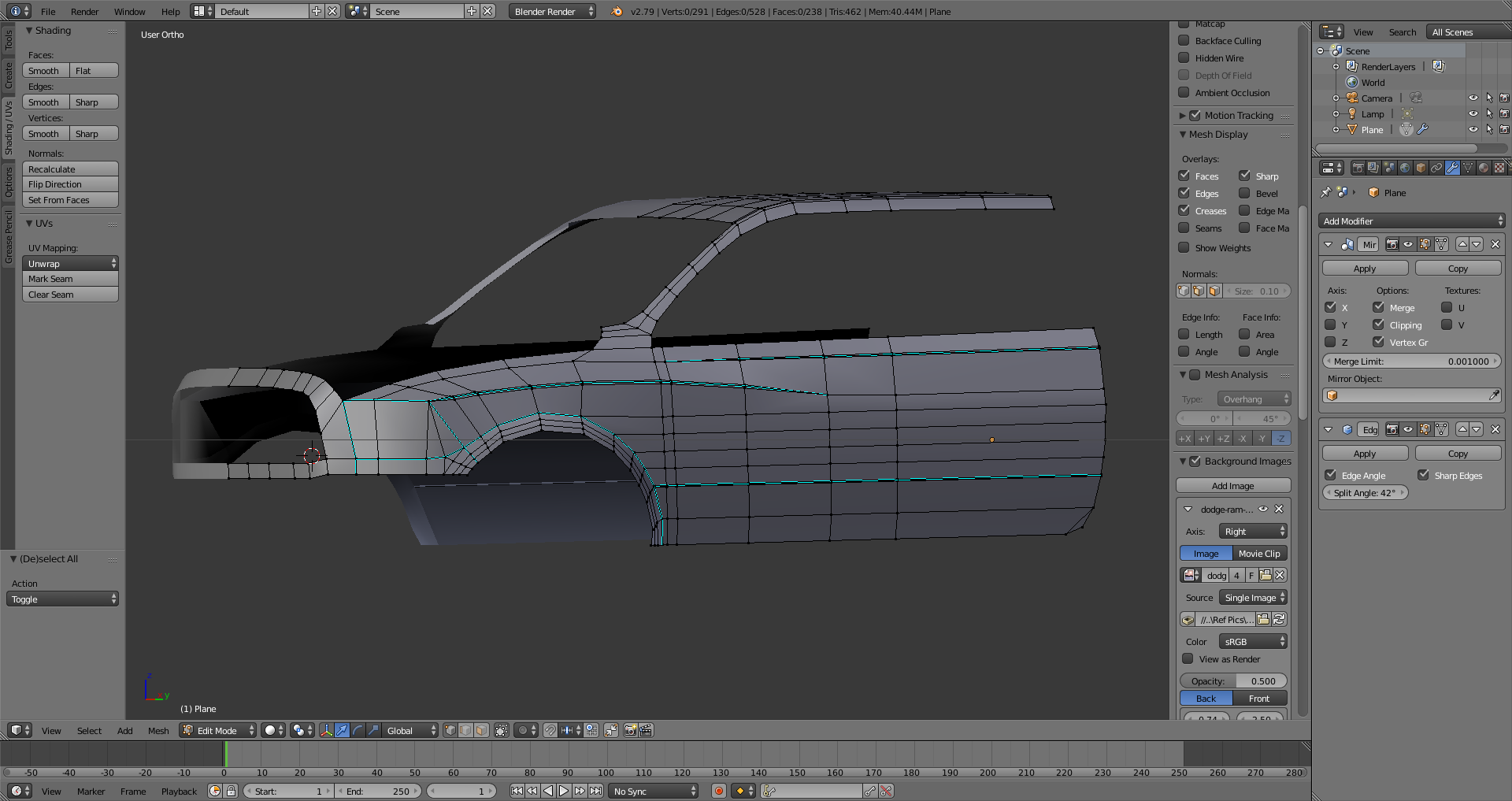Click Recalculate normals button
1512x801 pixels.
coord(70,169)
